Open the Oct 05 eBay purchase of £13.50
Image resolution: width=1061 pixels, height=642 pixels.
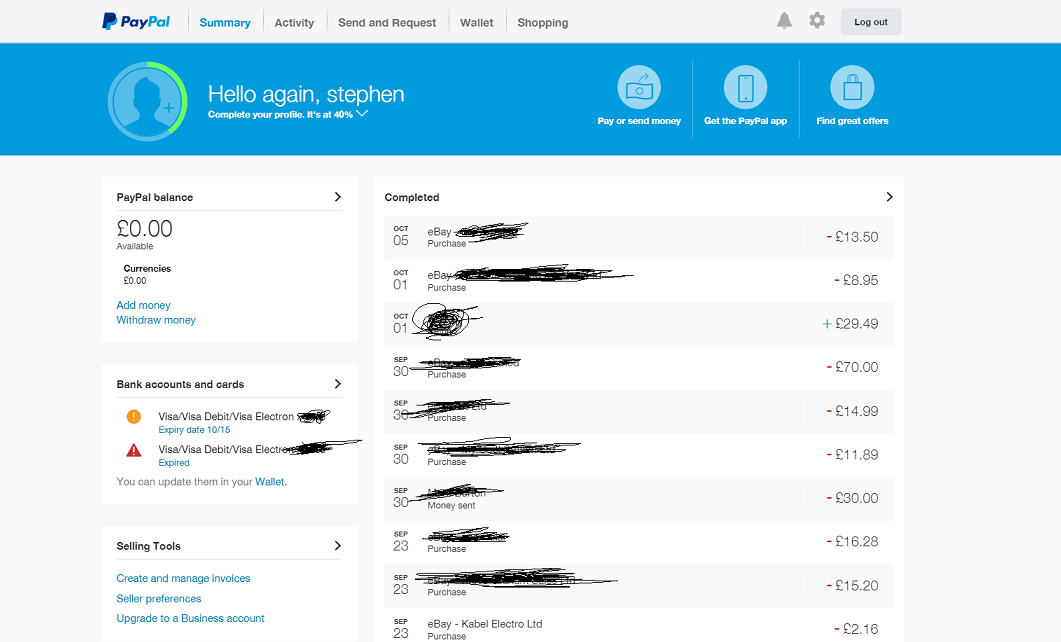pyautogui.click(x=638, y=237)
